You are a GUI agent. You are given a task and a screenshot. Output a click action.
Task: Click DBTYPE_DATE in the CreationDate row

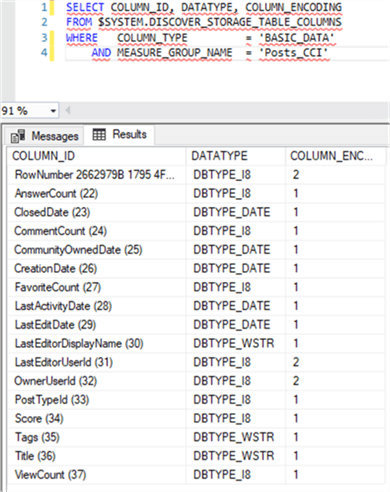(232, 268)
